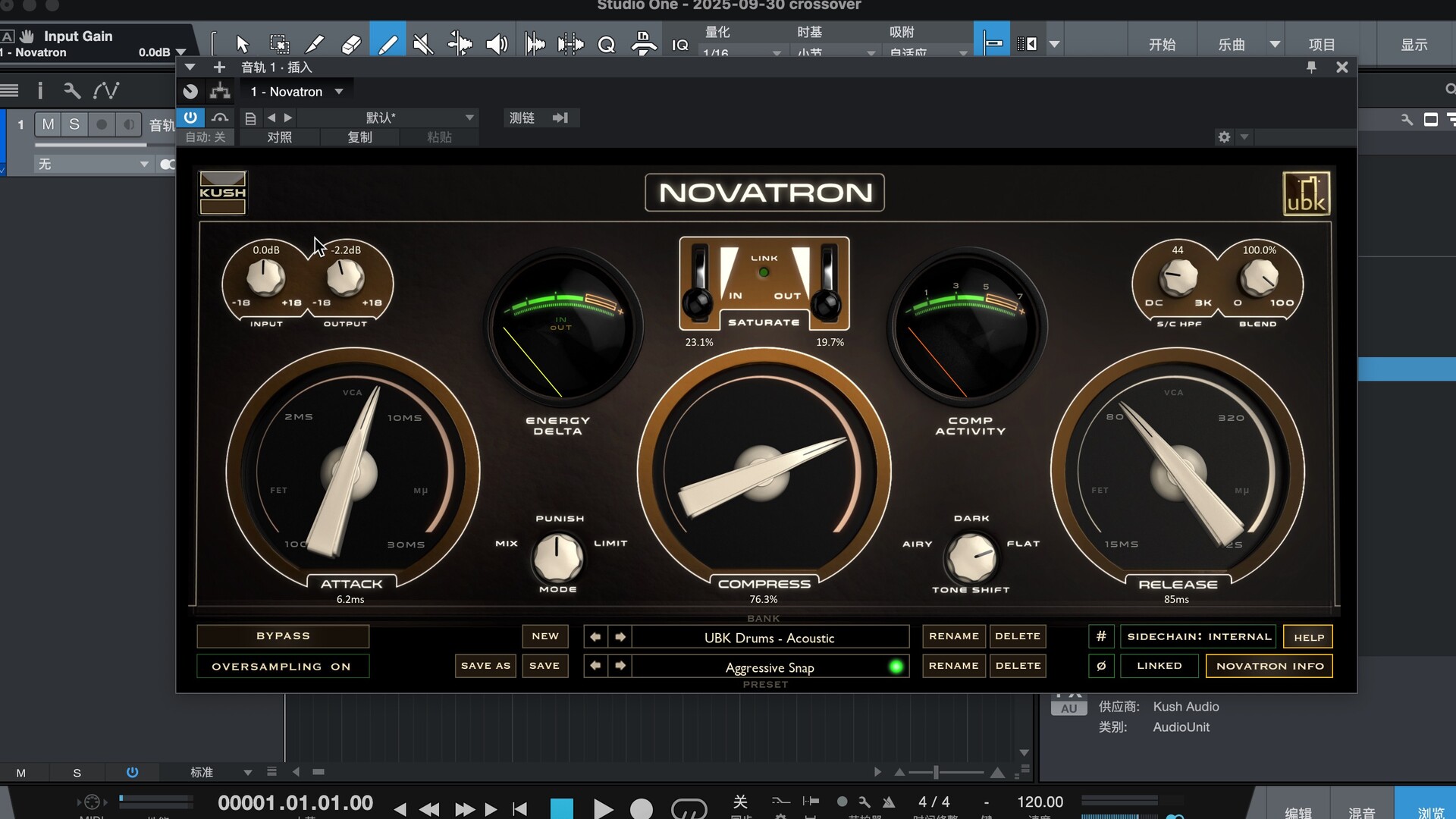
Task: Select the Eraser tool
Action: [351, 44]
